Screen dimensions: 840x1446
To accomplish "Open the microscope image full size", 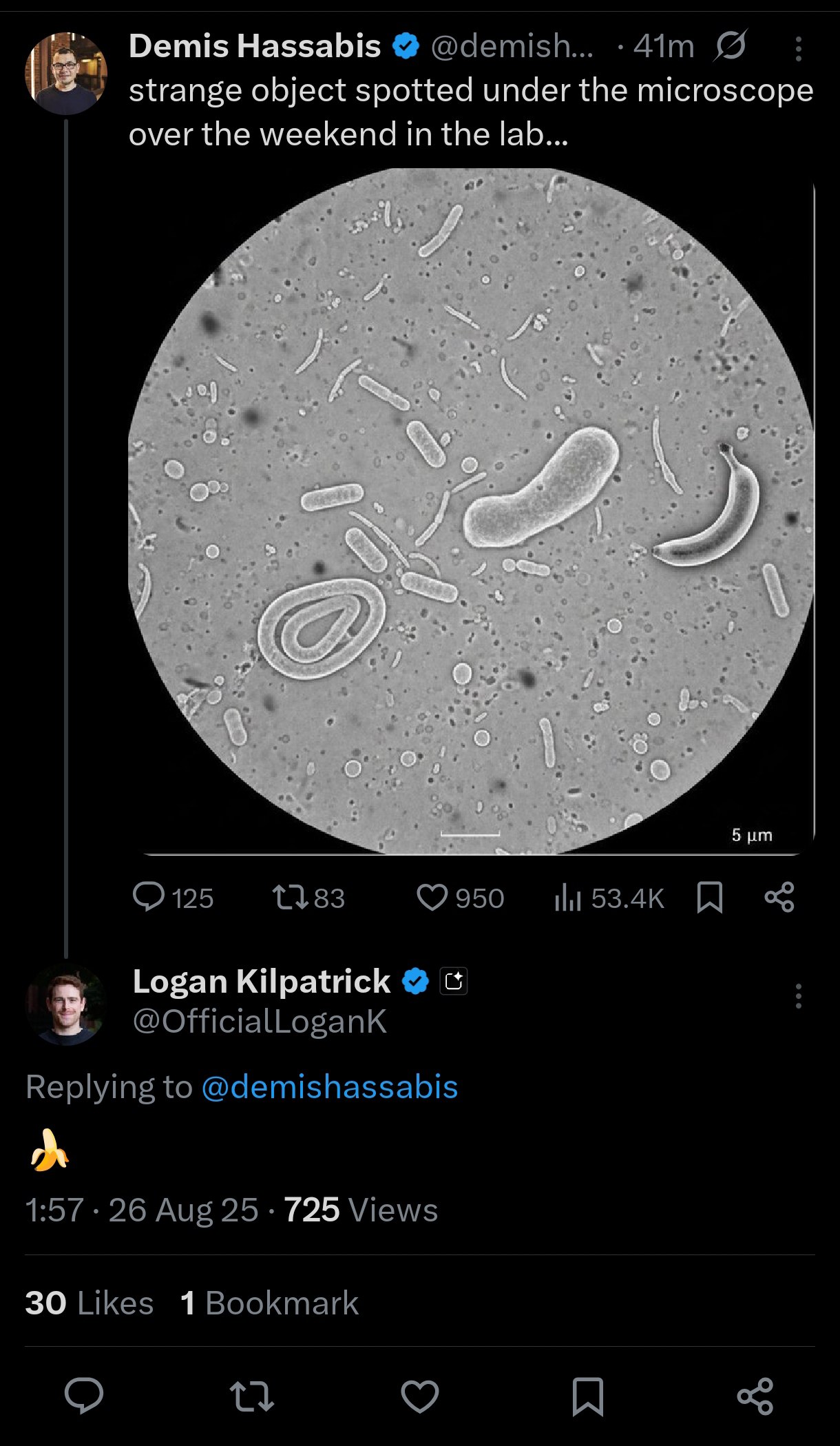I will point(471,511).
